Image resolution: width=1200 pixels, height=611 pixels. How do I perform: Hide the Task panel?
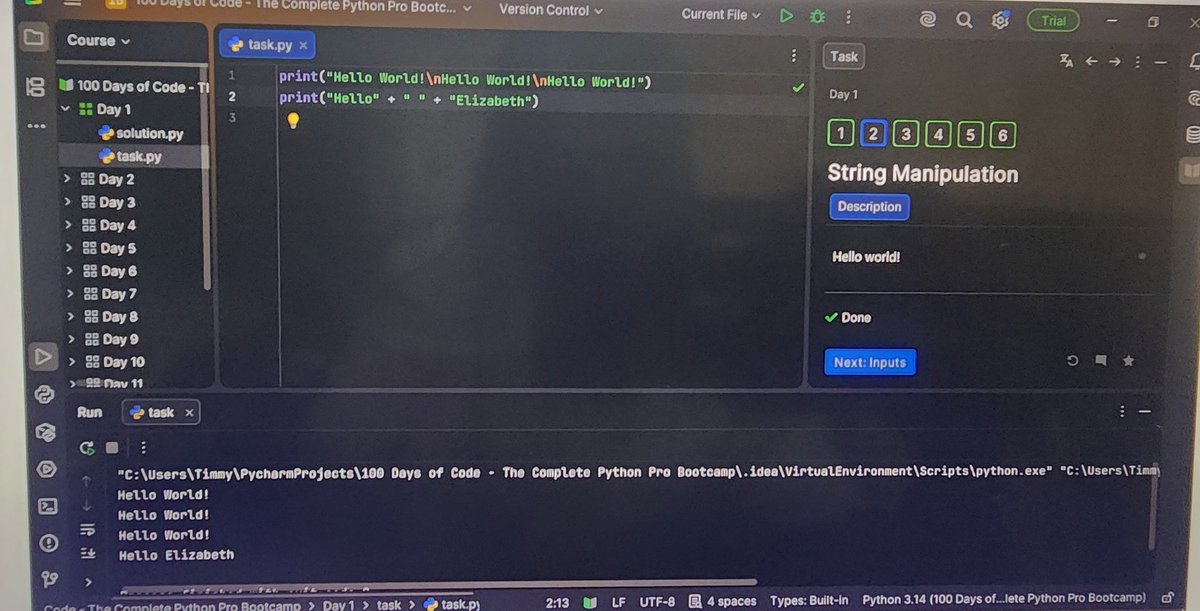(1161, 62)
